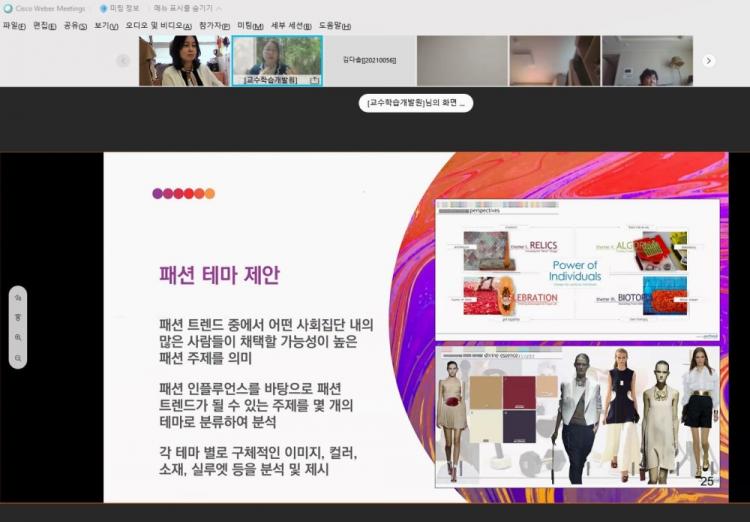Click the Cisco Webex Meetings app icon
The height and width of the screenshot is (522, 750).
[7, 8]
